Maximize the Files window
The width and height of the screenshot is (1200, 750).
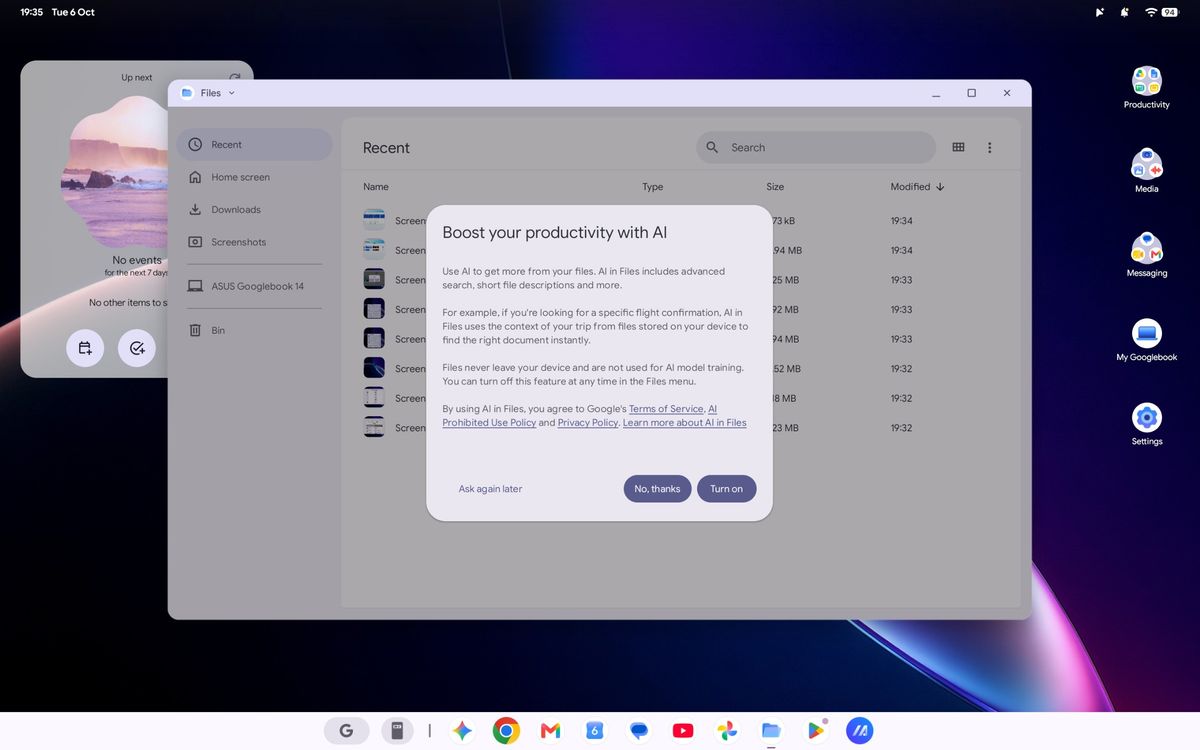(971, 93)
